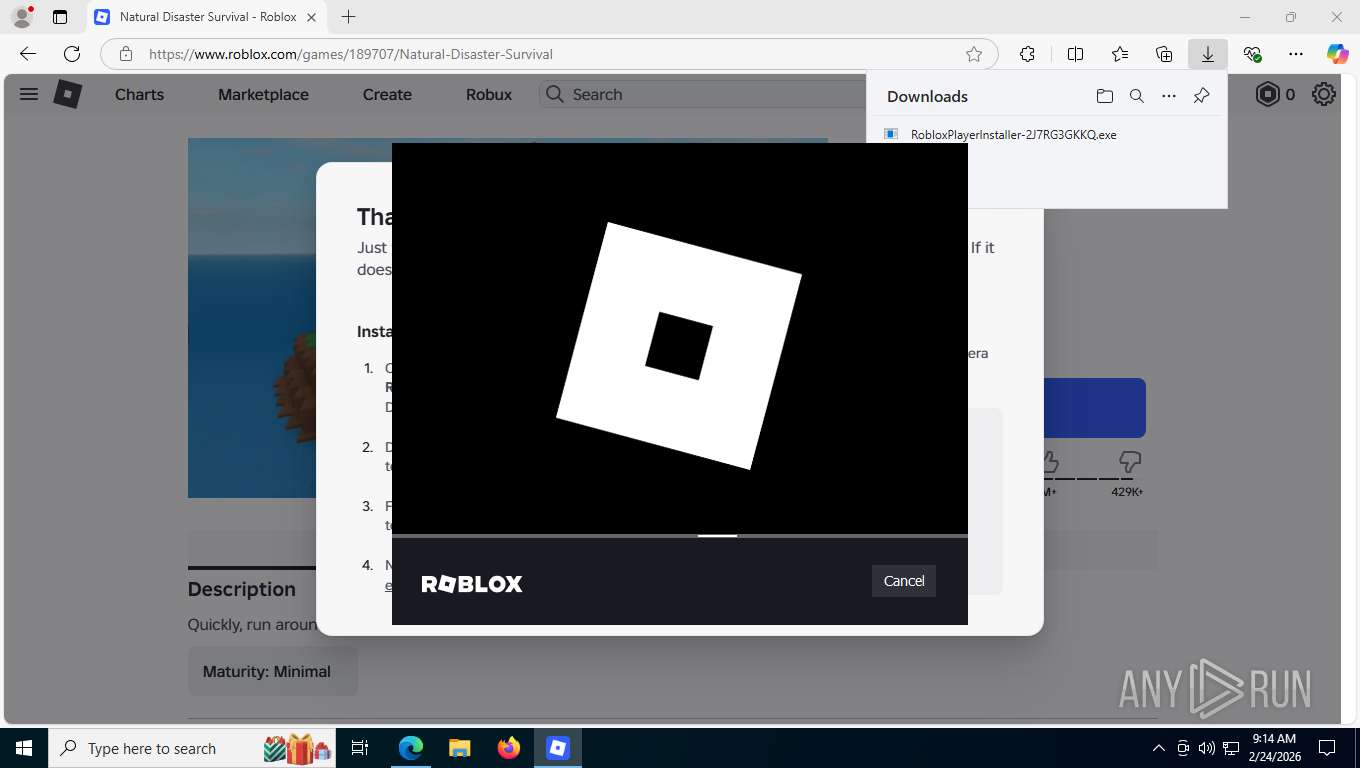Close the Natural Disaster Survival tab
This screenshot has height=768, width=1360.
[x=311, y=17]
